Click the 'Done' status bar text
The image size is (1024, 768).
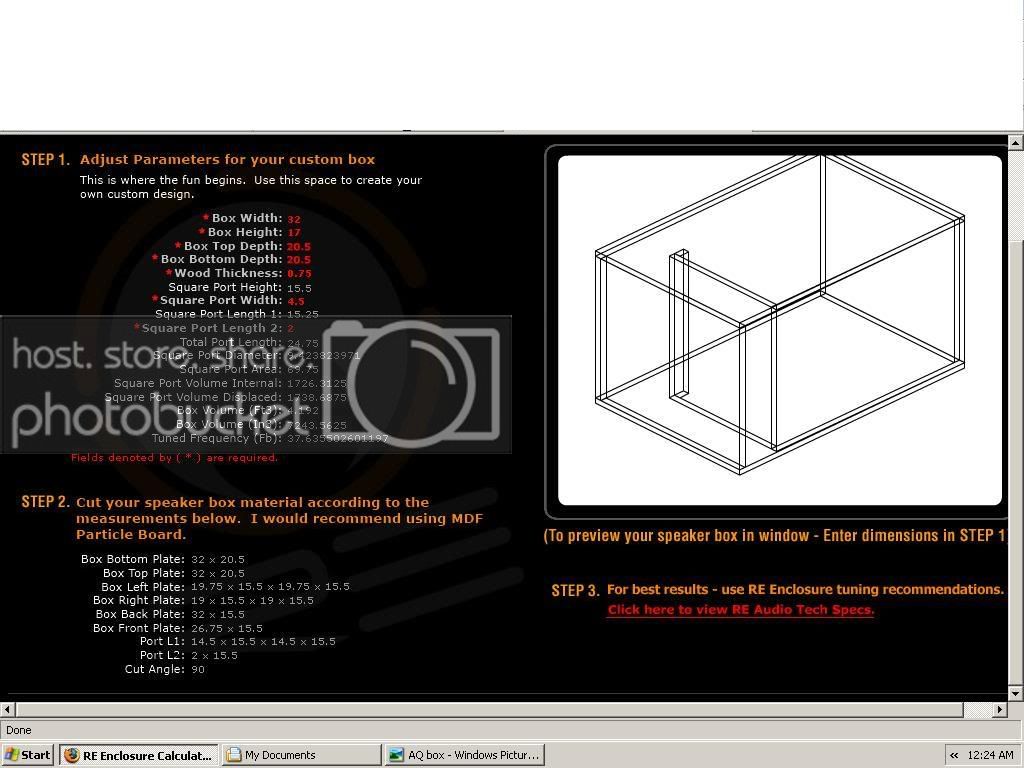point(19,730)
